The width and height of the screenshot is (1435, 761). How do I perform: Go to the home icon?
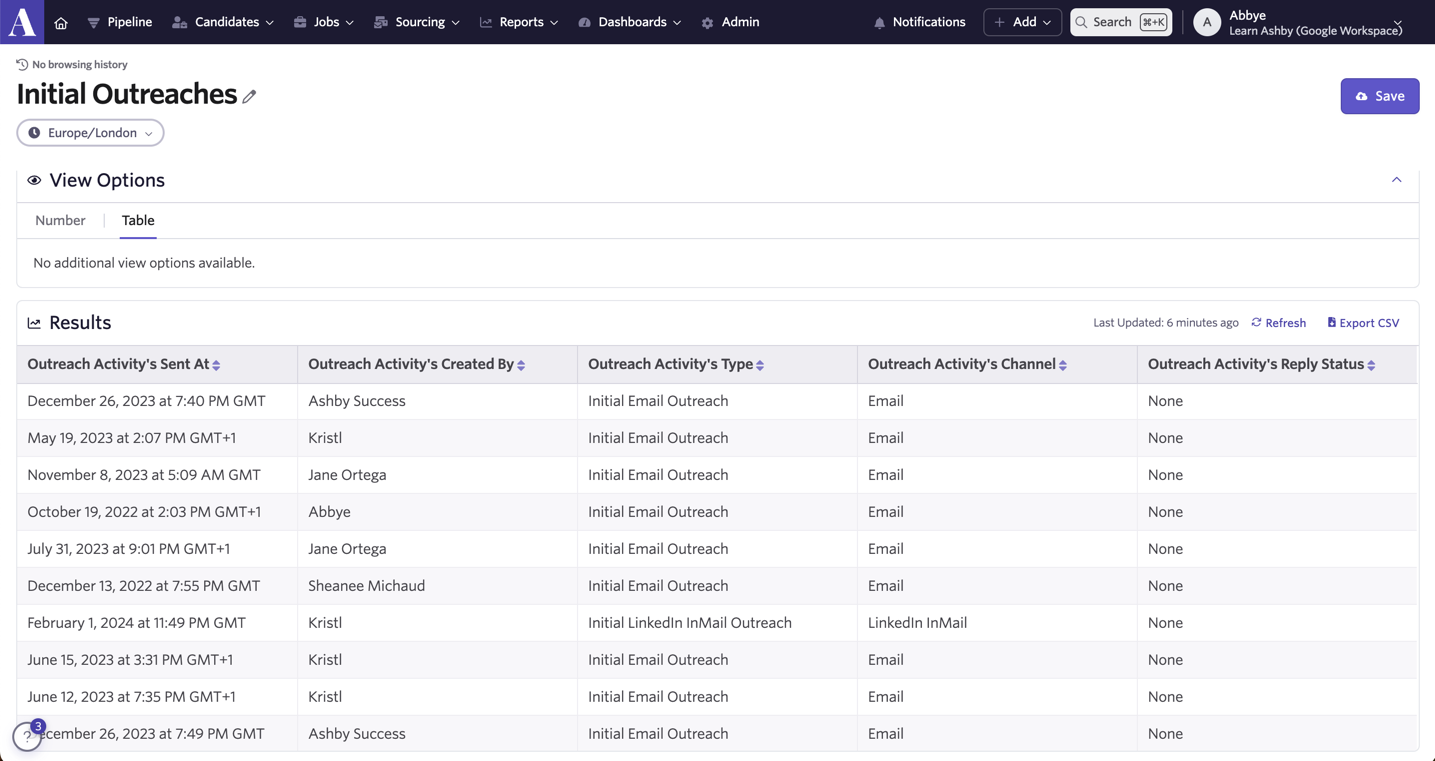click(x=61, y=23)
